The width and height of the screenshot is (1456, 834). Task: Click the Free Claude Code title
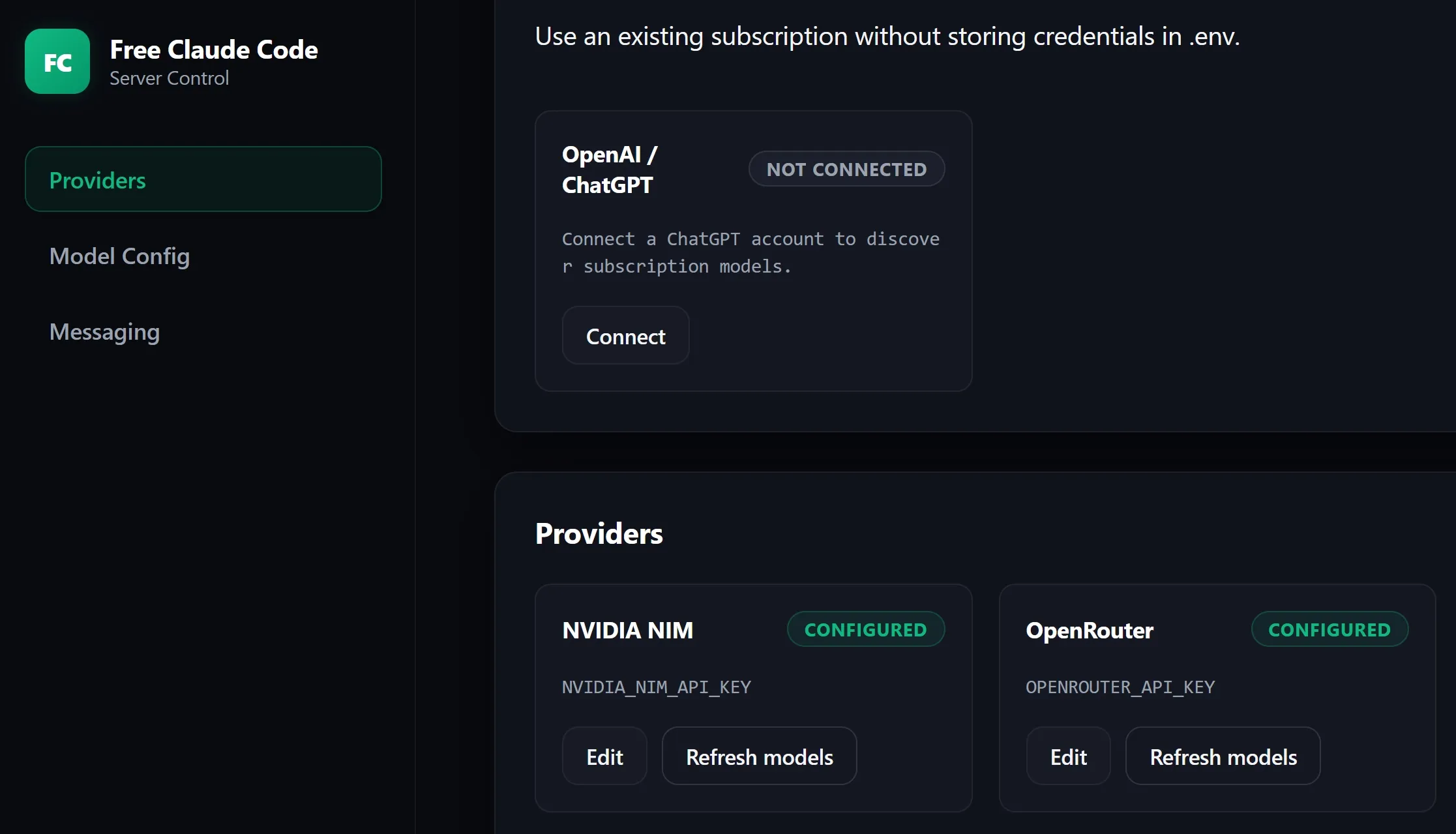click(x=214, y=50)
